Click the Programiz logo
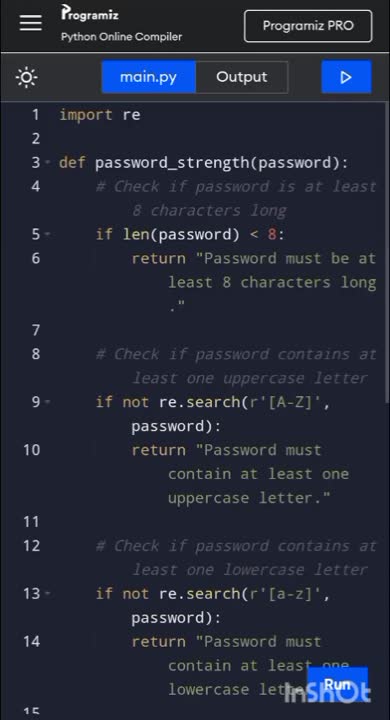 point(90,13)
